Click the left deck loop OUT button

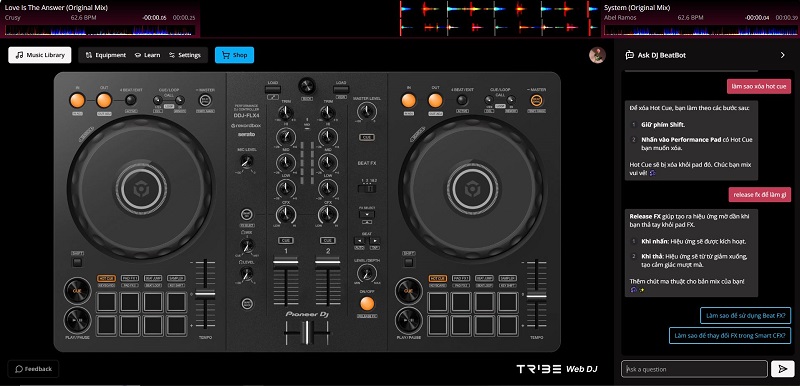click(x=104, y=100)
